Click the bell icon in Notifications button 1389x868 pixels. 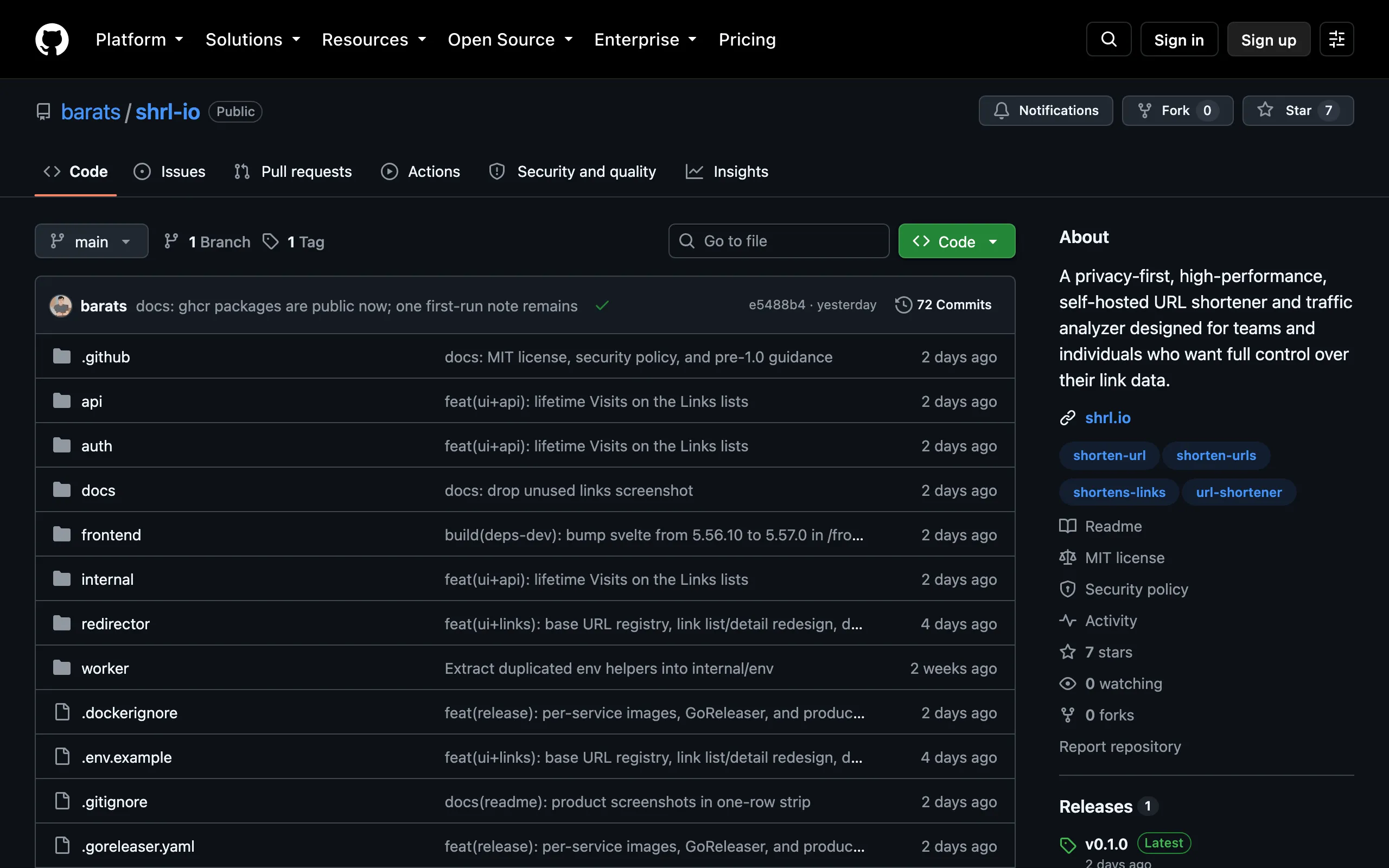pyautogui.click(x=1001, y=110)
